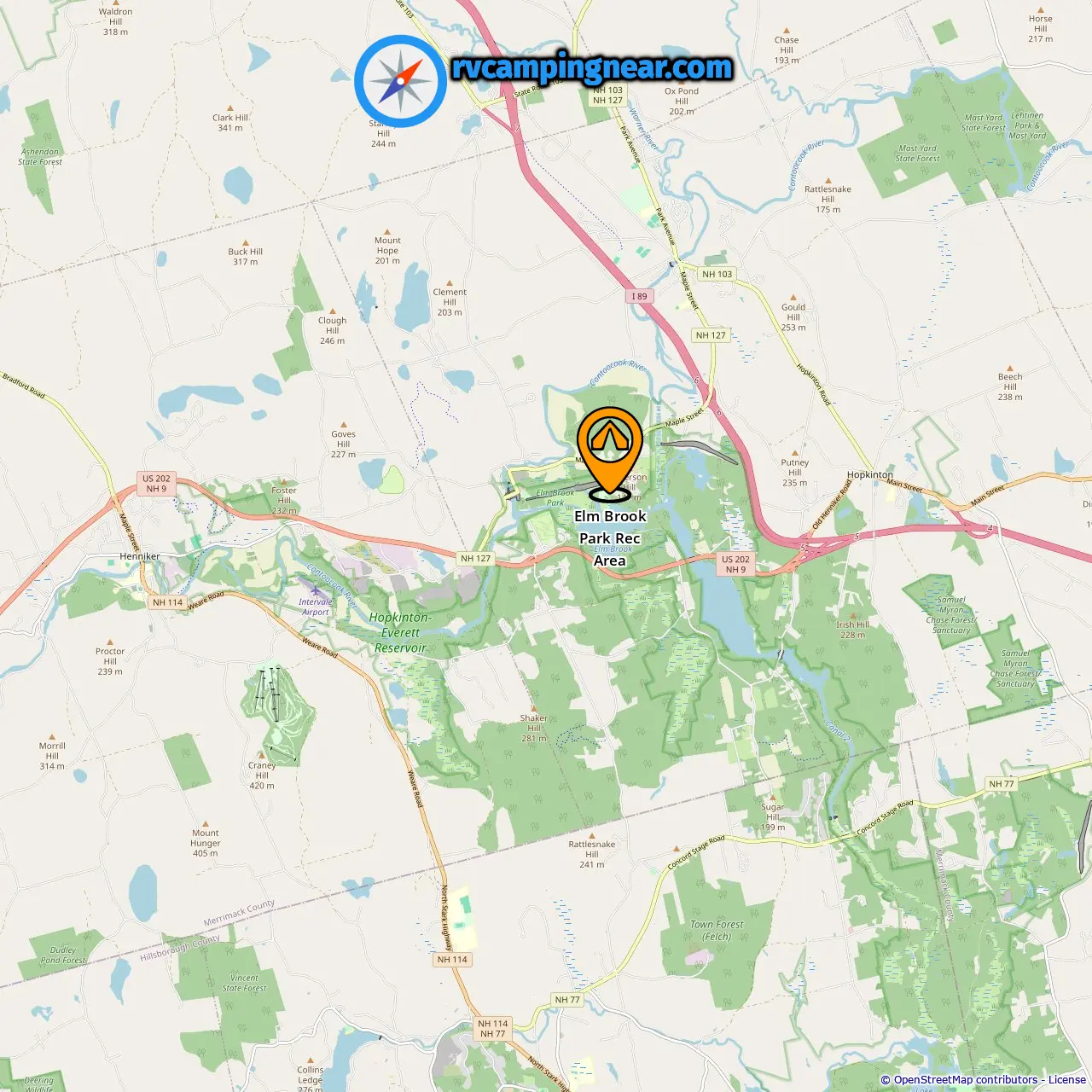This screenshot has height=1092, width=1092.
Task: Open the rvcampingnear.com site title
Action: [591, 67]
